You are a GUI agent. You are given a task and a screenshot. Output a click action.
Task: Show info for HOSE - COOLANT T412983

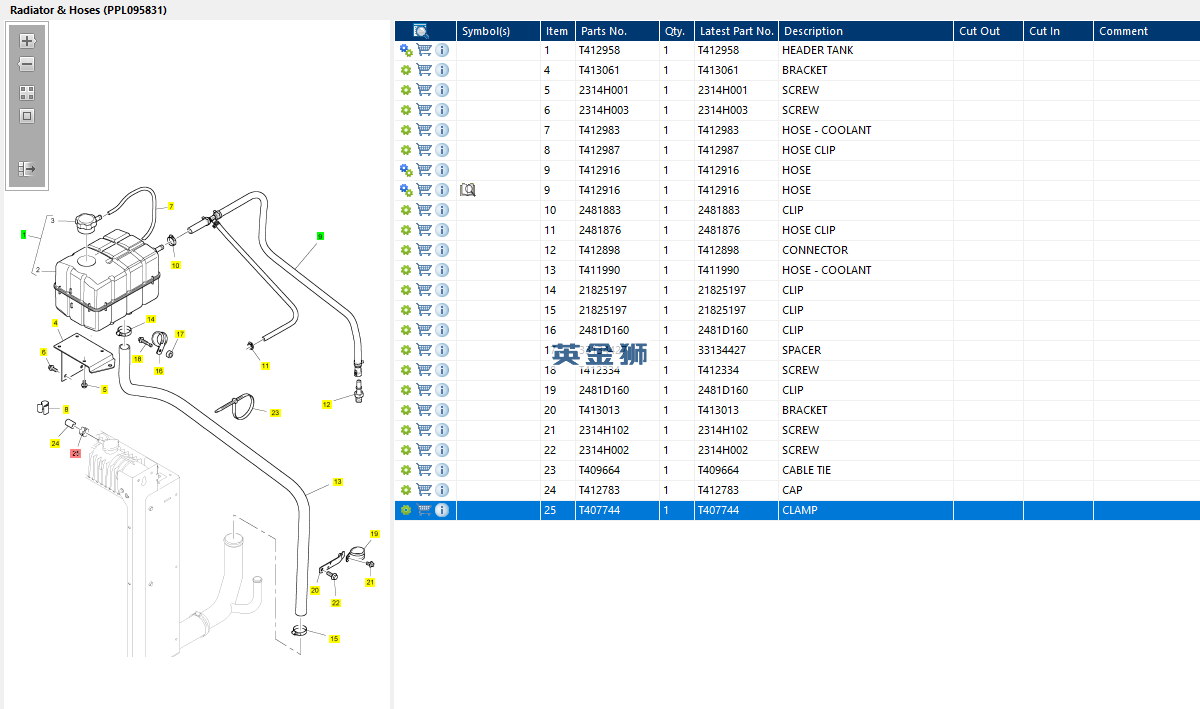(442, 130)
